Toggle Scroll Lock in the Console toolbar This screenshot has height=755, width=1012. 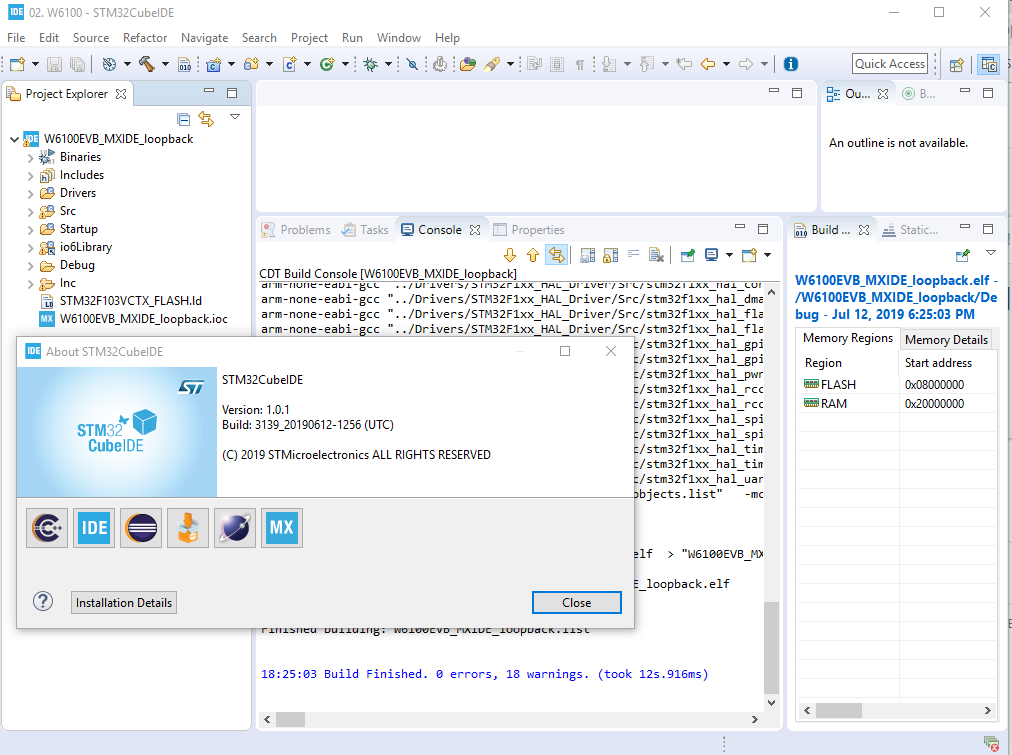click(x=609, y=256)
